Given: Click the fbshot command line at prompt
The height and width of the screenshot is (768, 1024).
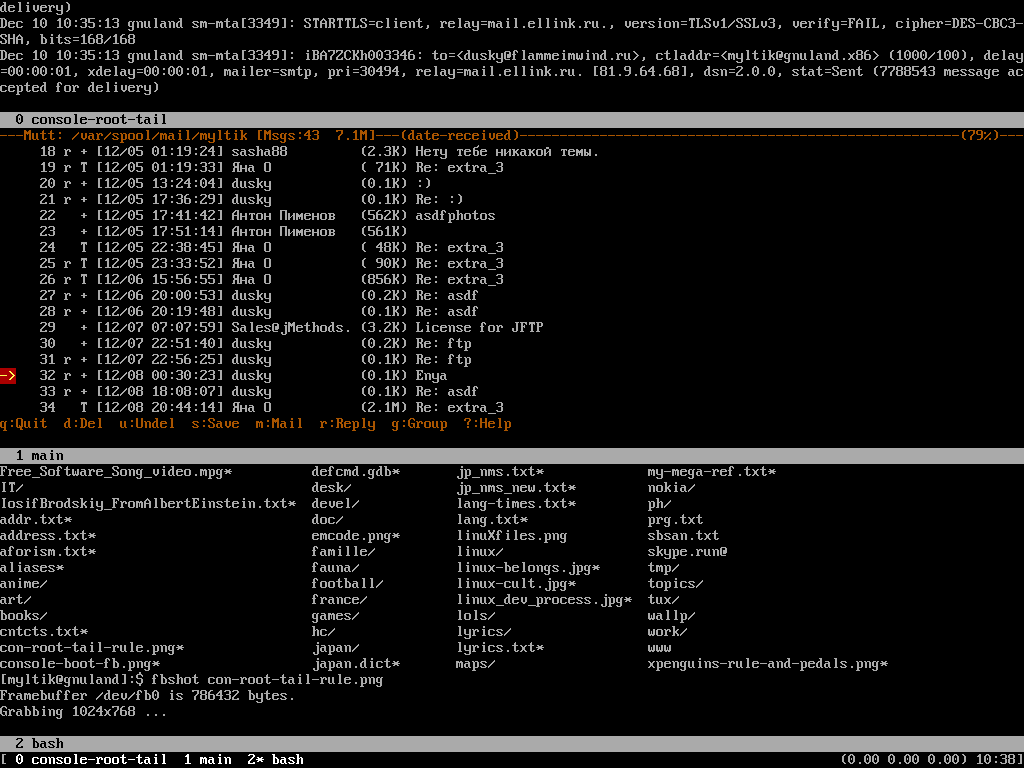Looking at the screenshot, I should coord(267,680).
